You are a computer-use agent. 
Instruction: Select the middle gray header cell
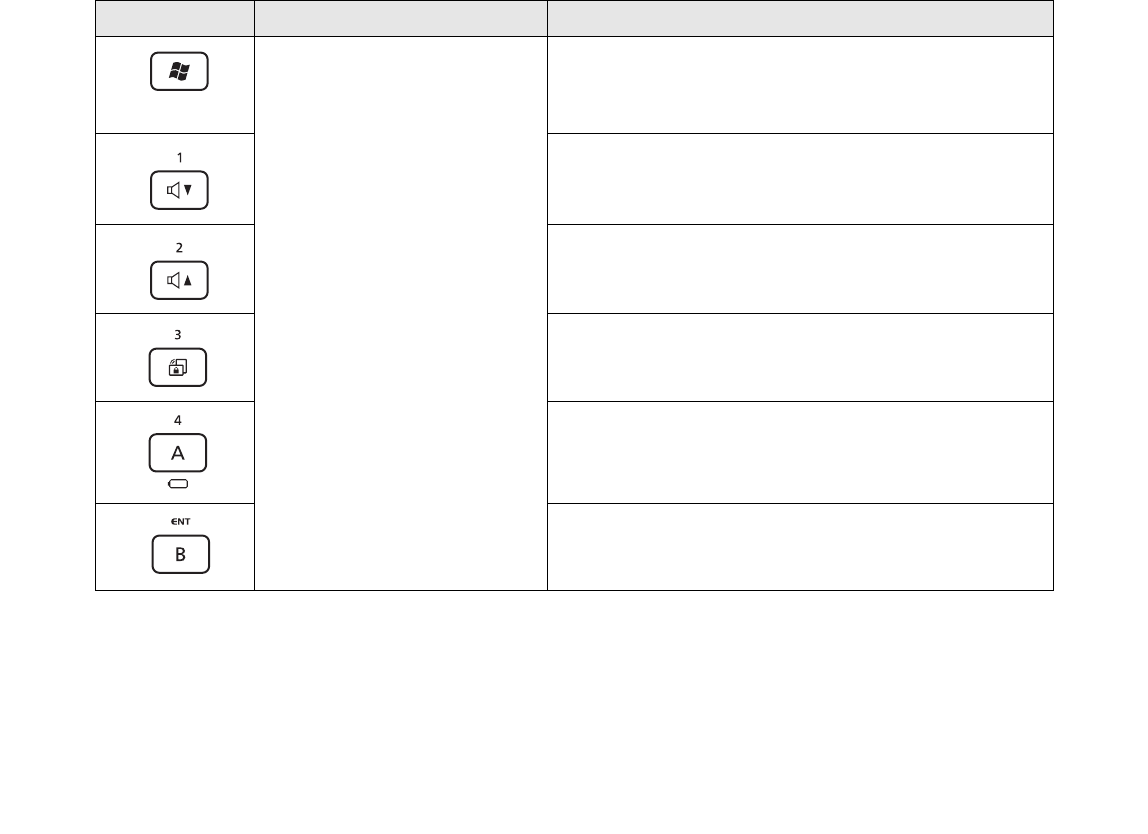401,18
